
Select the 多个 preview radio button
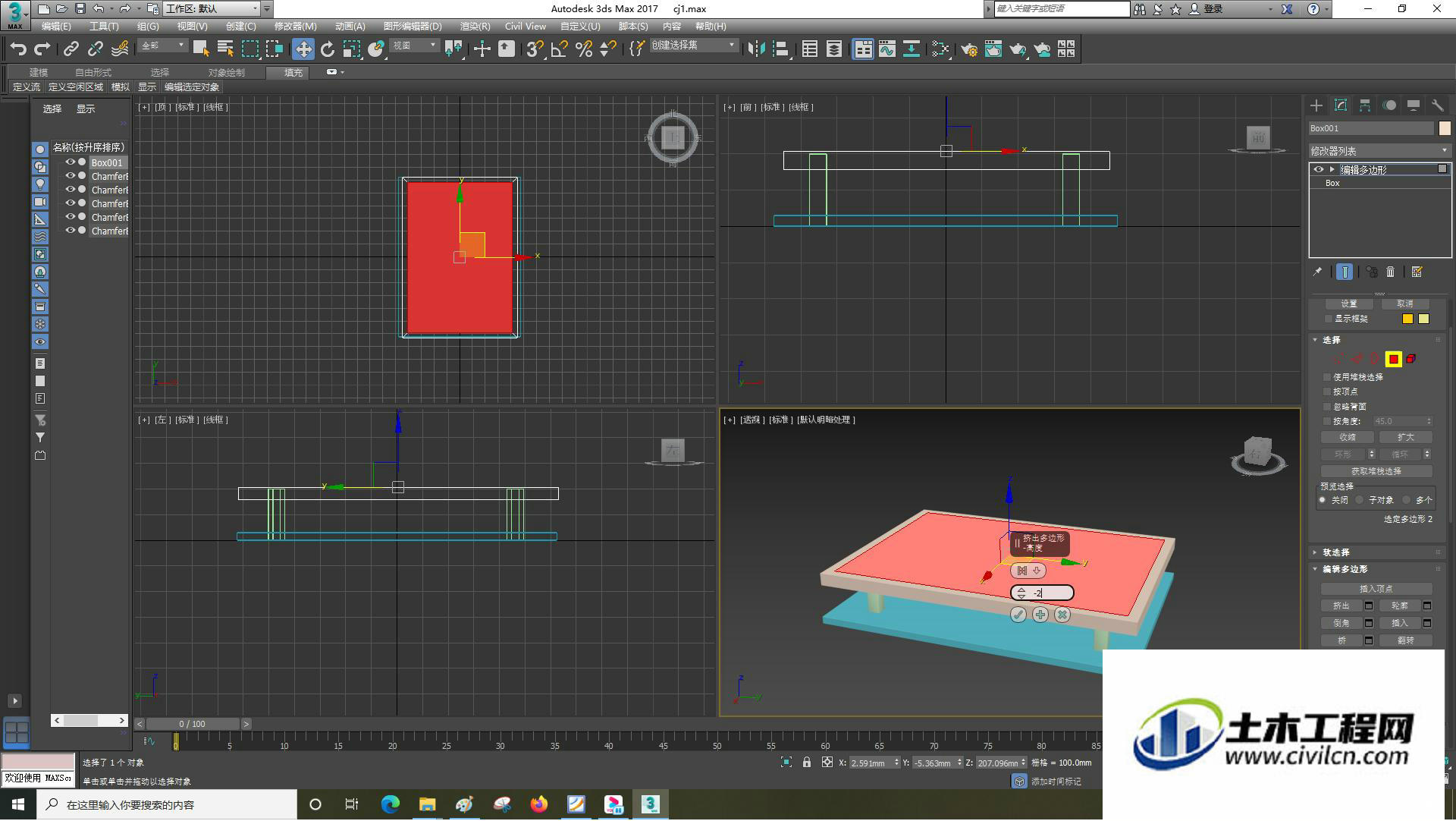click(1407, 500)
